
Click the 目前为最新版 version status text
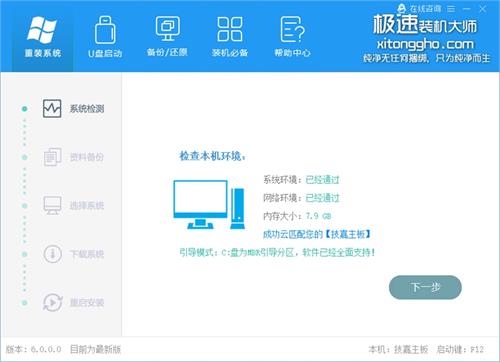95,349
